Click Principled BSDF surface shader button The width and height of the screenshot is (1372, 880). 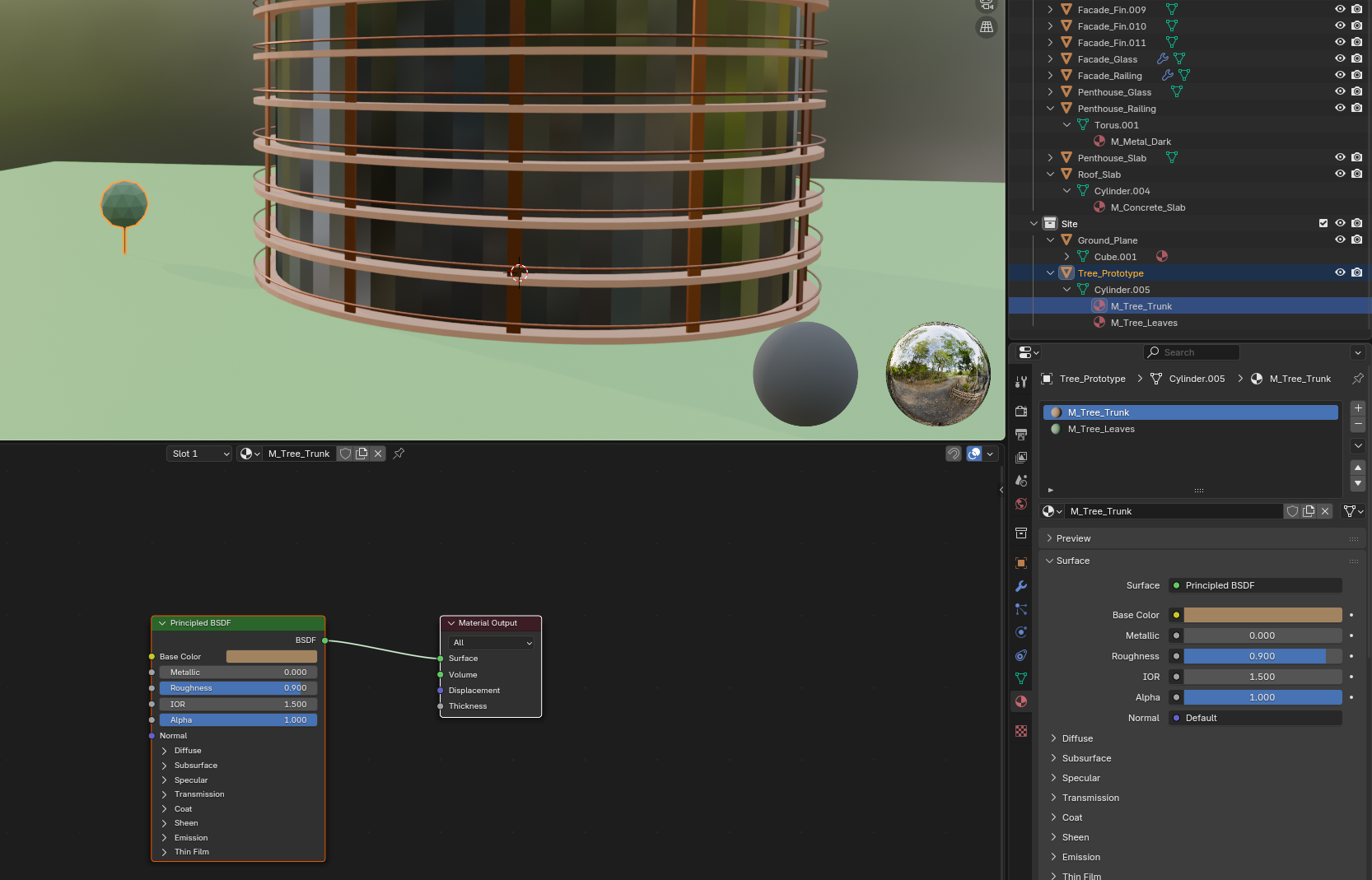click(x=1255, y=585)
